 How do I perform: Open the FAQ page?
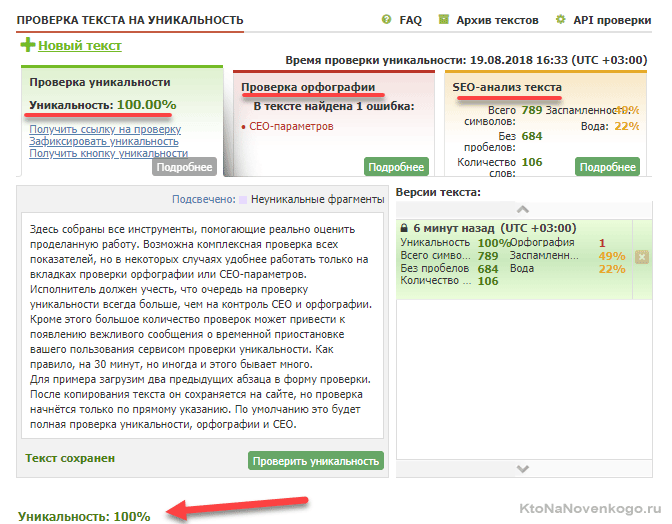click(x=411, y=20)
